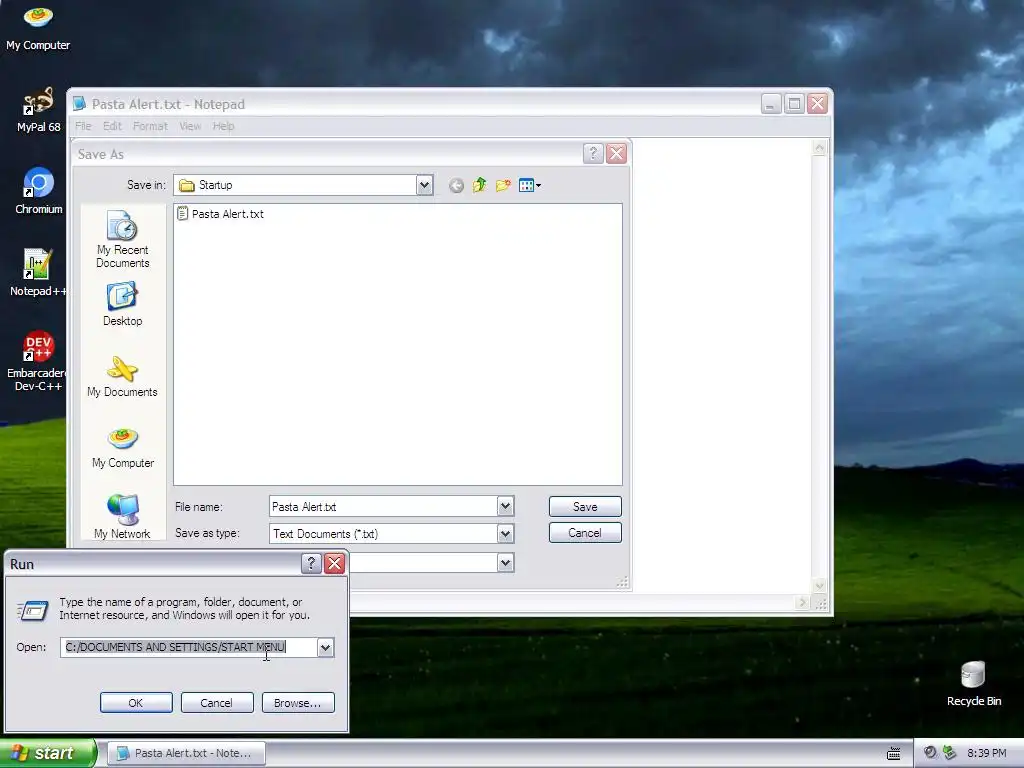Click the Run Open text field
Screen dimensions: 1024x768
[189, 647]
